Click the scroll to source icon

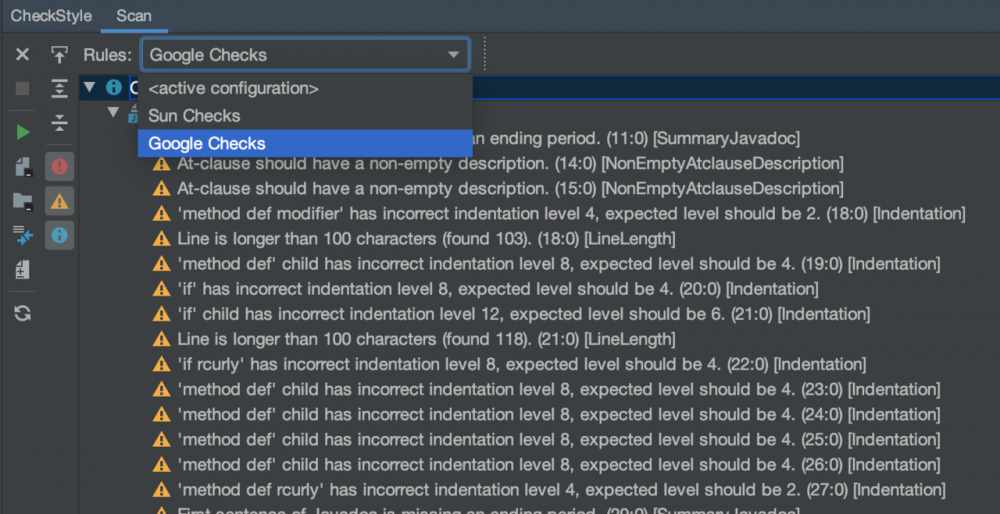pos(59,55)
